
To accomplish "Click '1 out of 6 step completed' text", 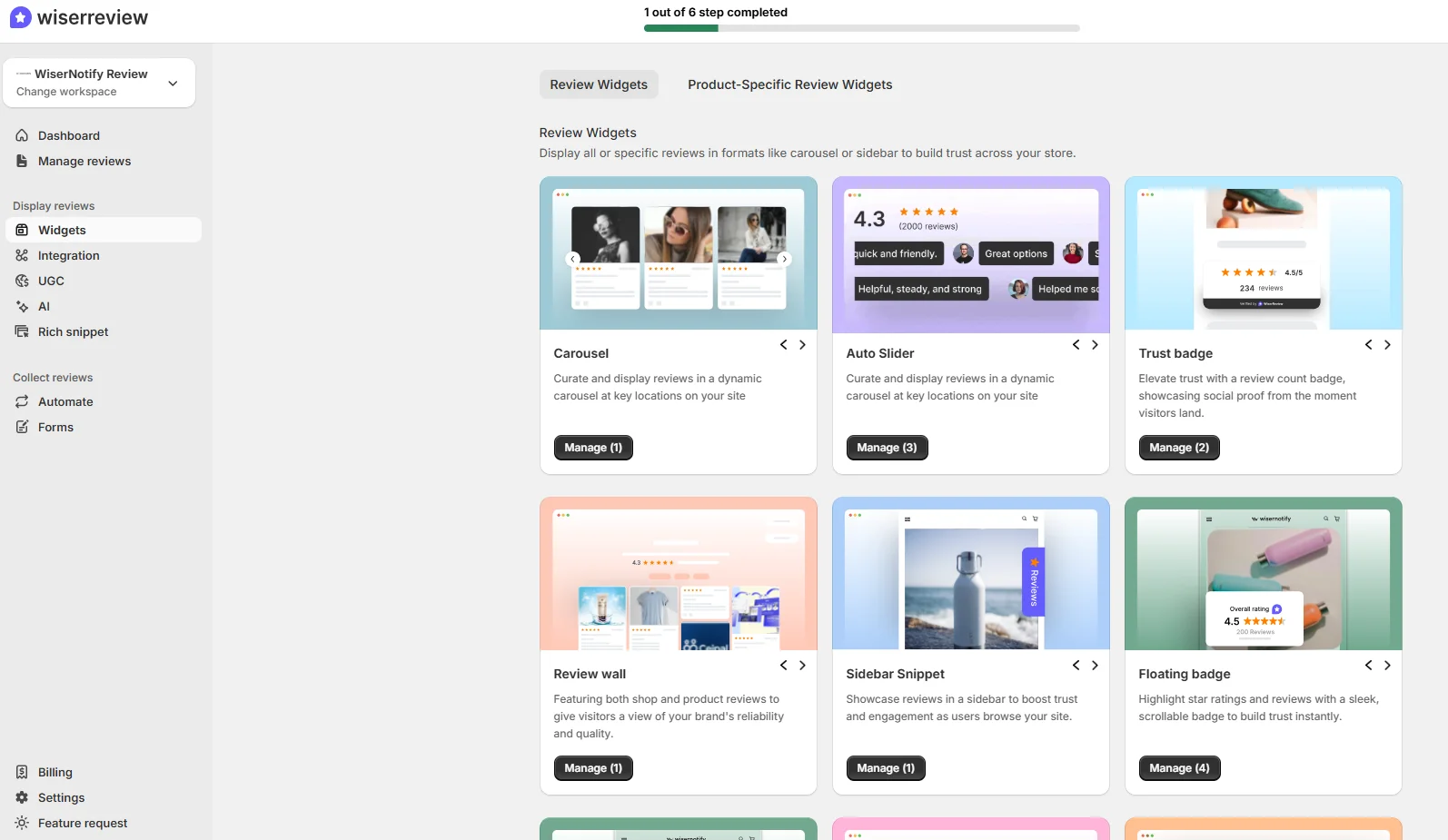I will coord(716,12).
